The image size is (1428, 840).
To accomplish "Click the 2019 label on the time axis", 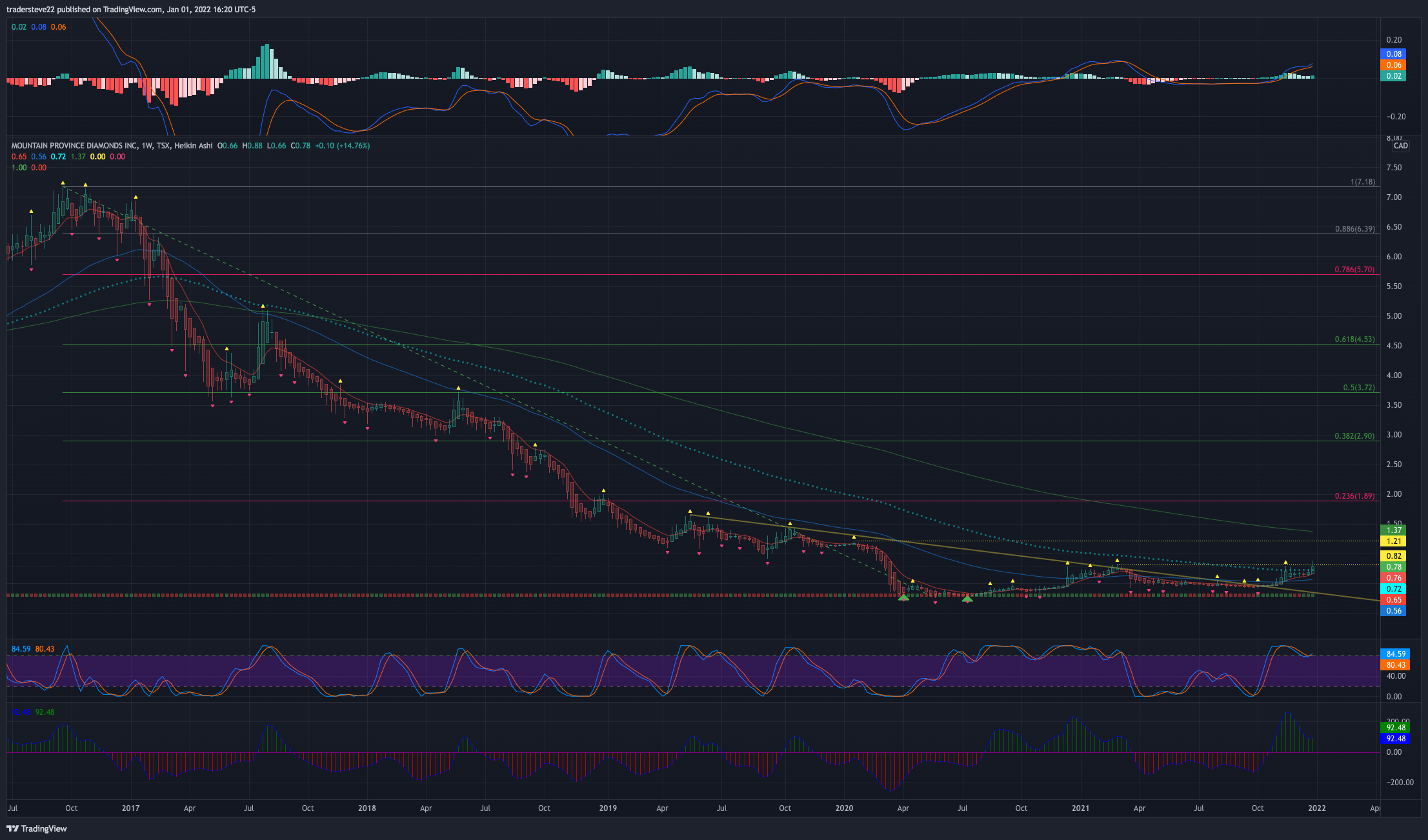I will coord(608,808).
